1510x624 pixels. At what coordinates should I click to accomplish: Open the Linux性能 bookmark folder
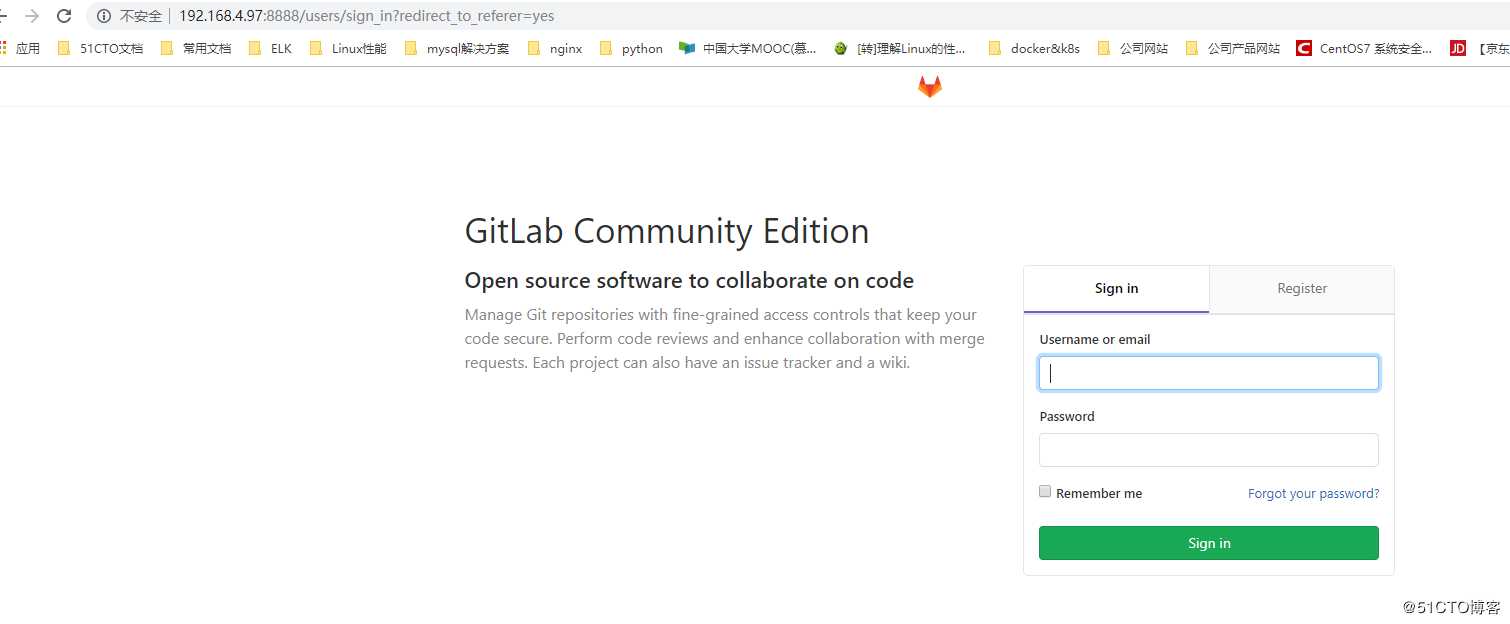348,48
